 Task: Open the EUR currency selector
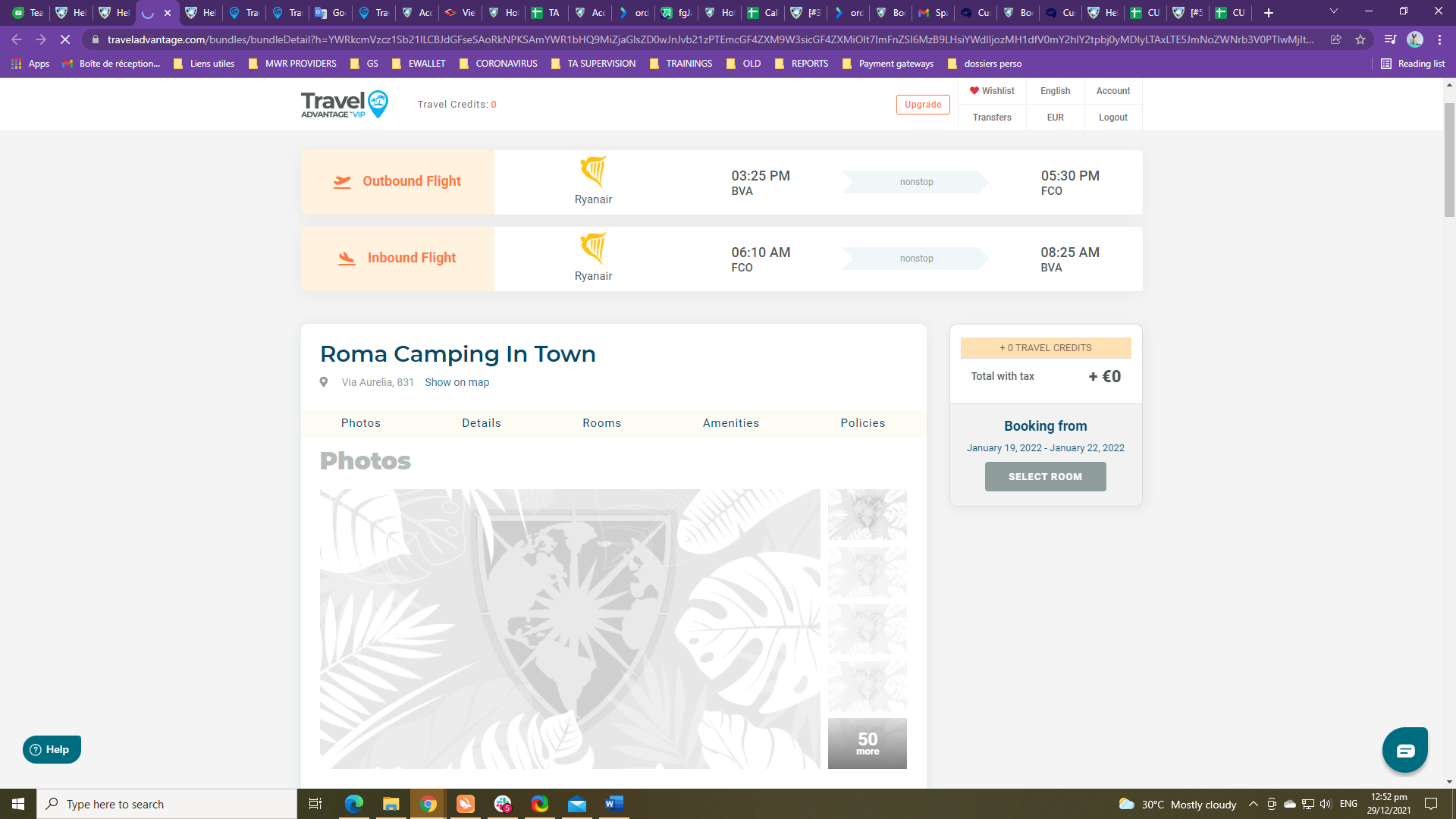coord(1055,118)
